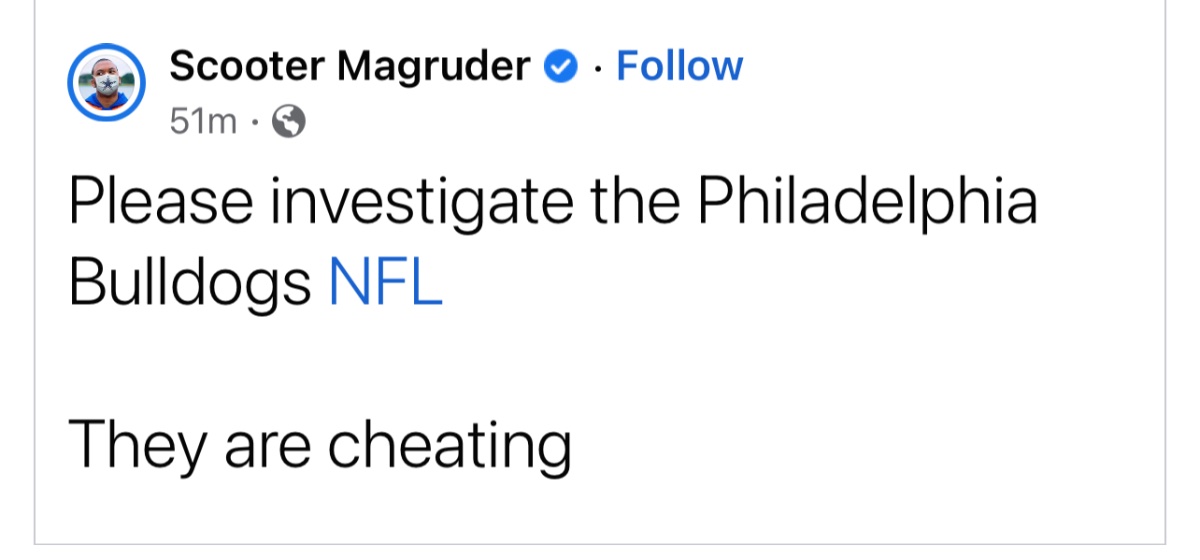
Task: Click the Scooter first name in header
Action: [x=247, y=67]
